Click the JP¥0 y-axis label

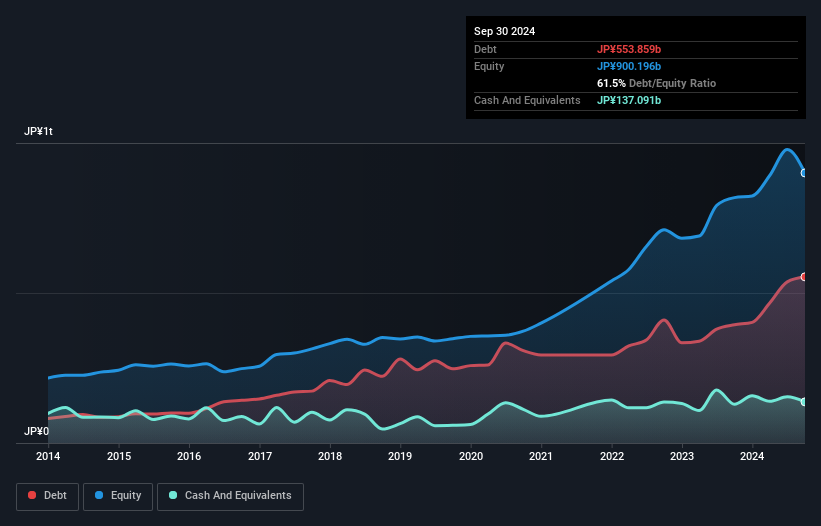36,431
